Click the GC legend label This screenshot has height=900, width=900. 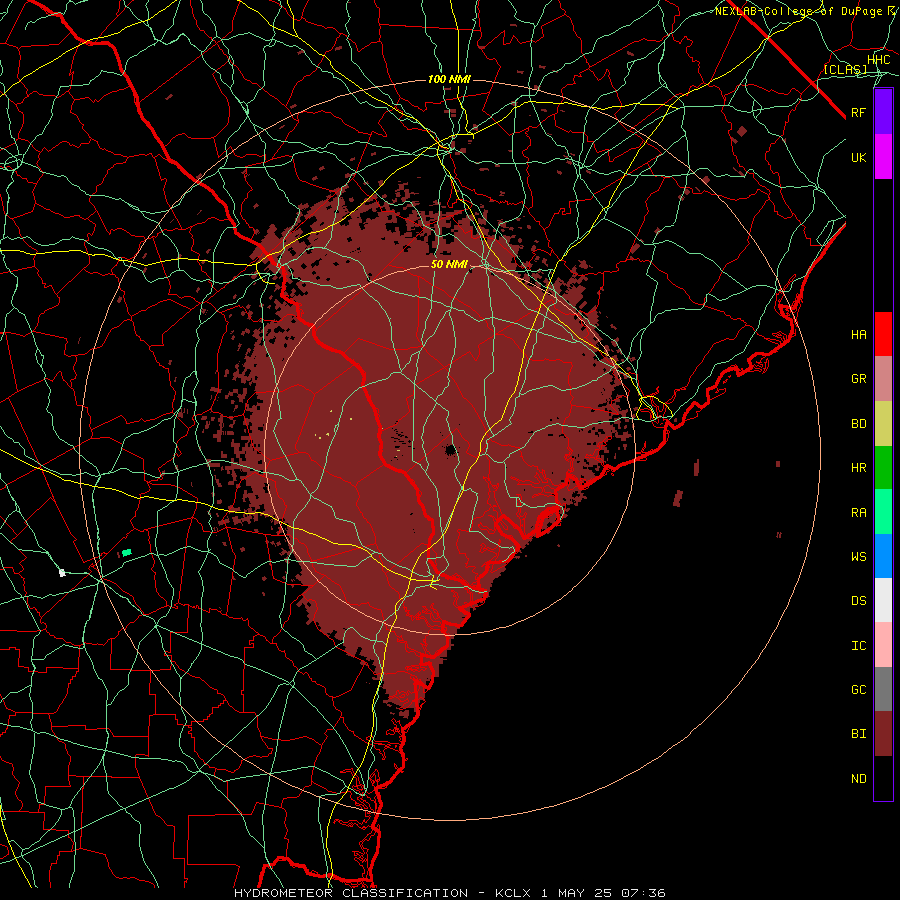(x=859, y=690)
